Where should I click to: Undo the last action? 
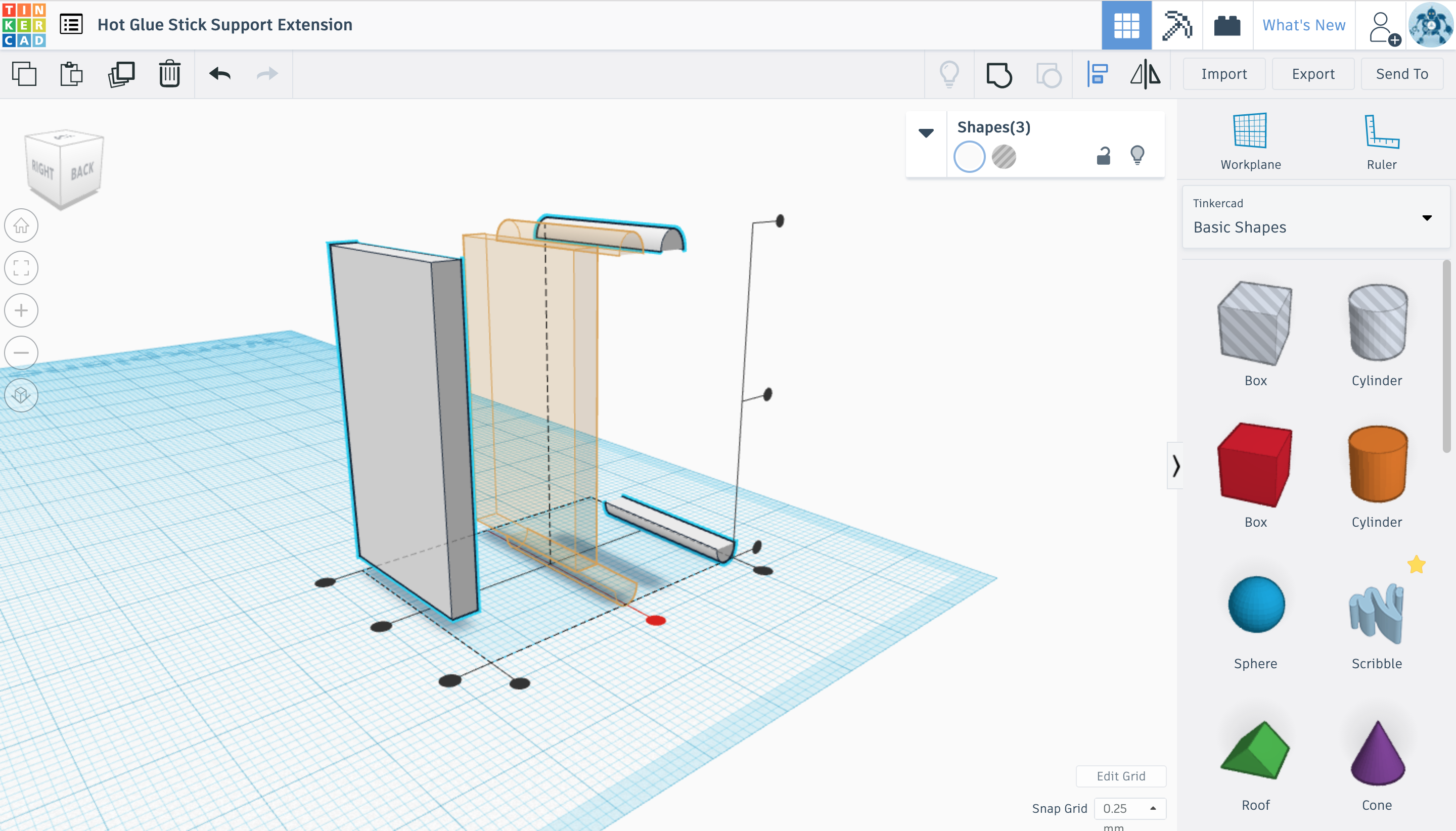click(220, 74)
